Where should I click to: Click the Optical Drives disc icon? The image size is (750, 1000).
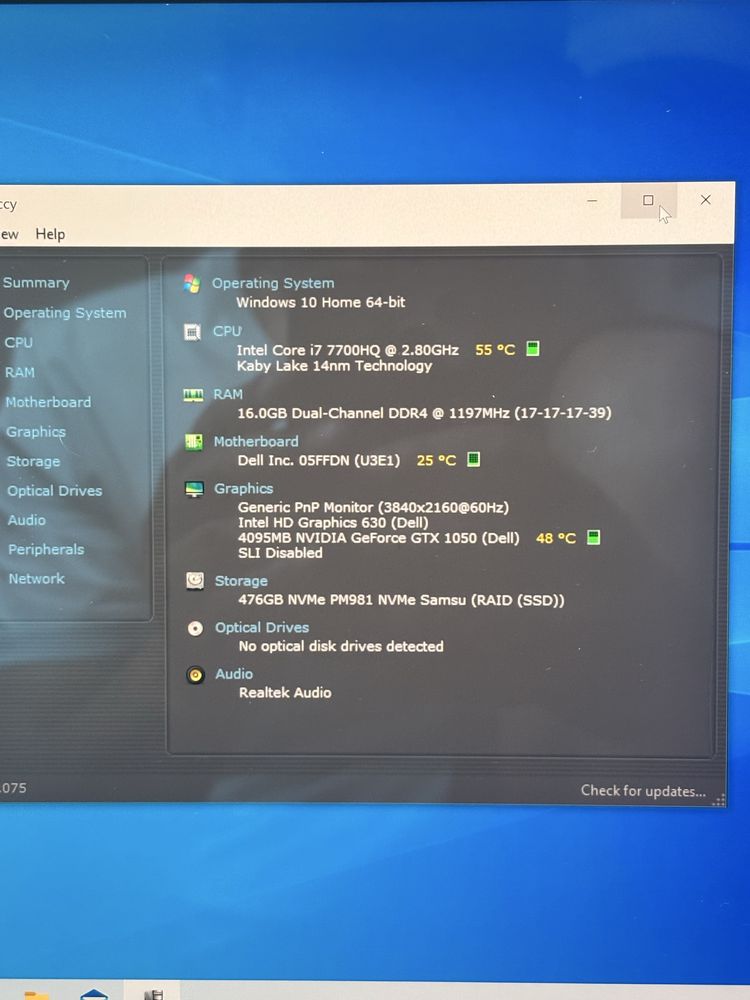point(195,628)
